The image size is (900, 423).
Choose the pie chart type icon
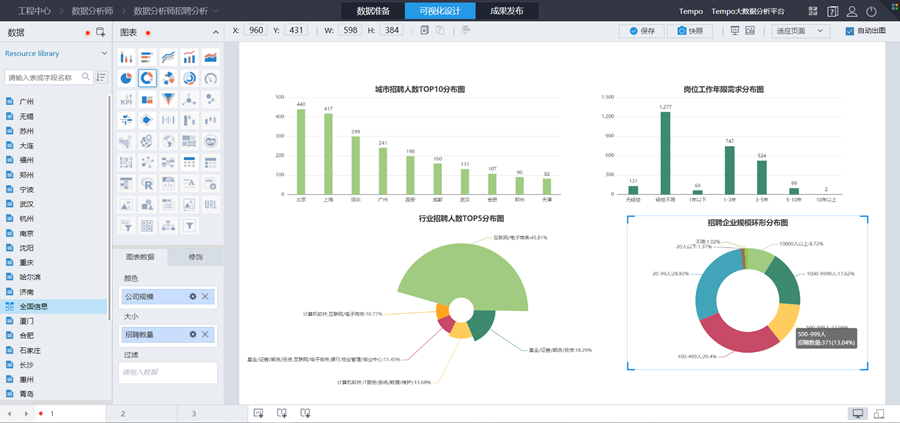click(126, 78)
